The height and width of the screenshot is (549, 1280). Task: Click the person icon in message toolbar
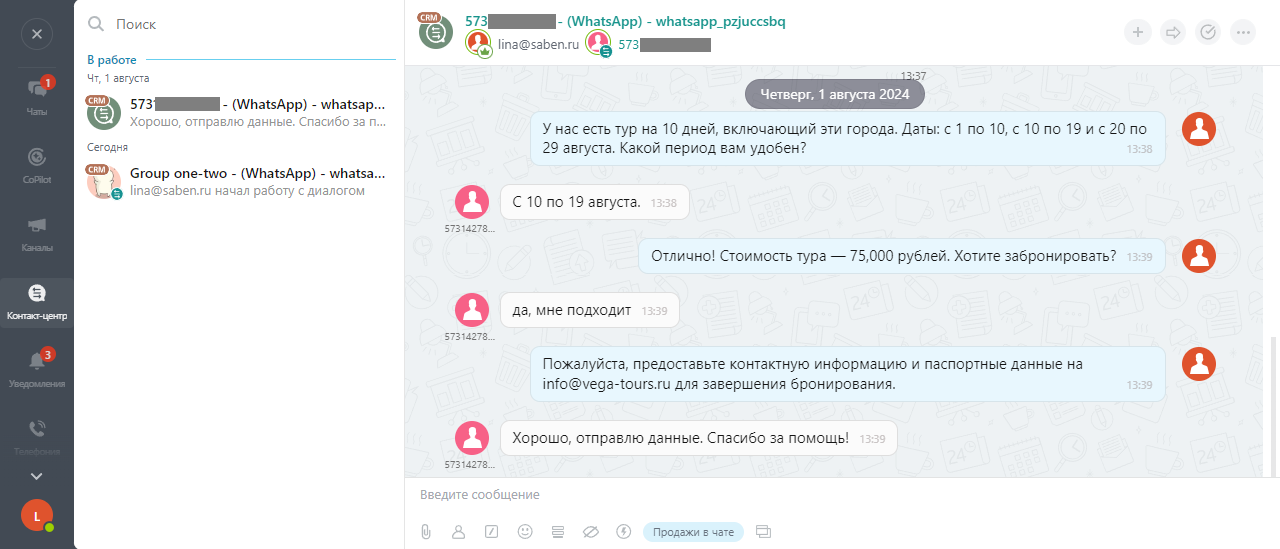point(458,532)
